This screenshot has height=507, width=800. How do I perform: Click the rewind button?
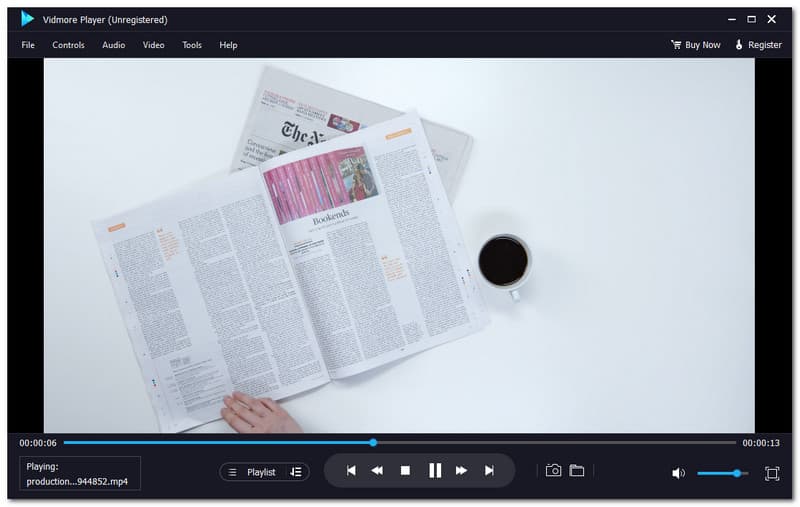coord(377,471)
